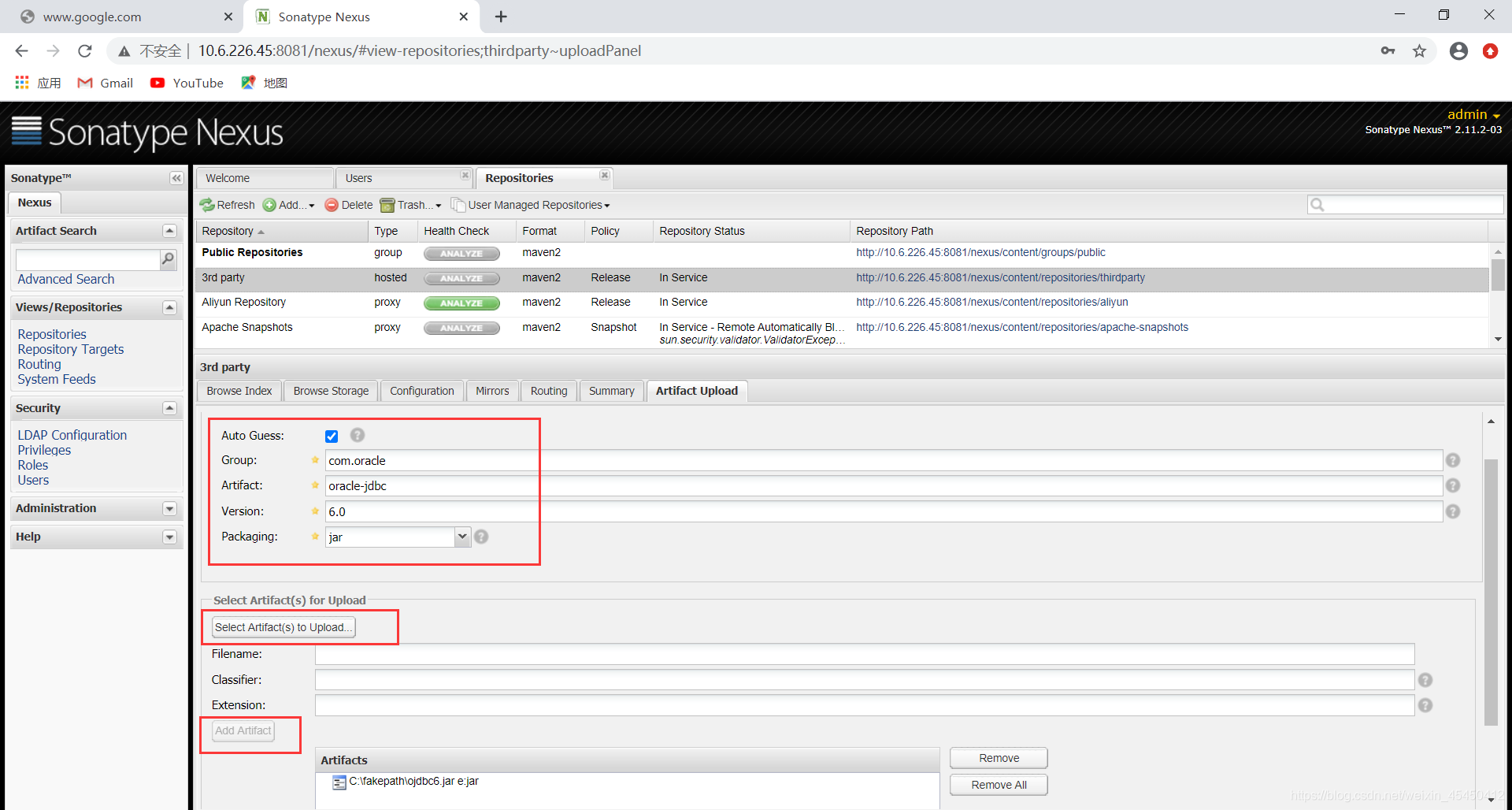1512x810 pixels.
Task: Open the Configuration tab
Action: [422, 391]
